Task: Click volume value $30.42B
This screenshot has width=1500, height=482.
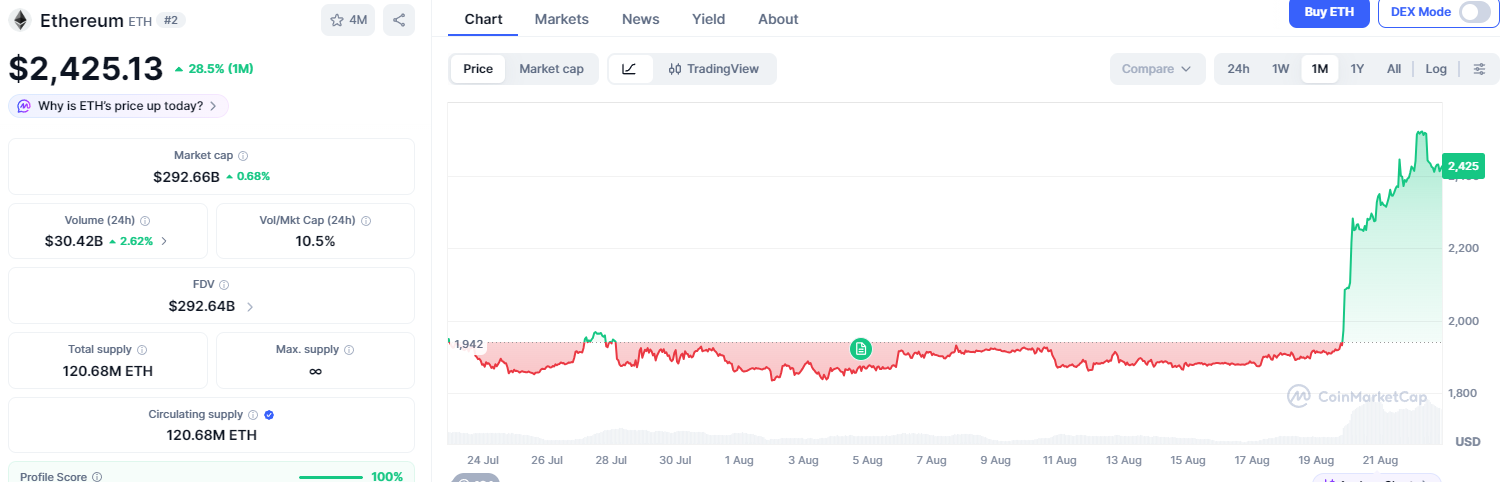Action: coord(73,241)
